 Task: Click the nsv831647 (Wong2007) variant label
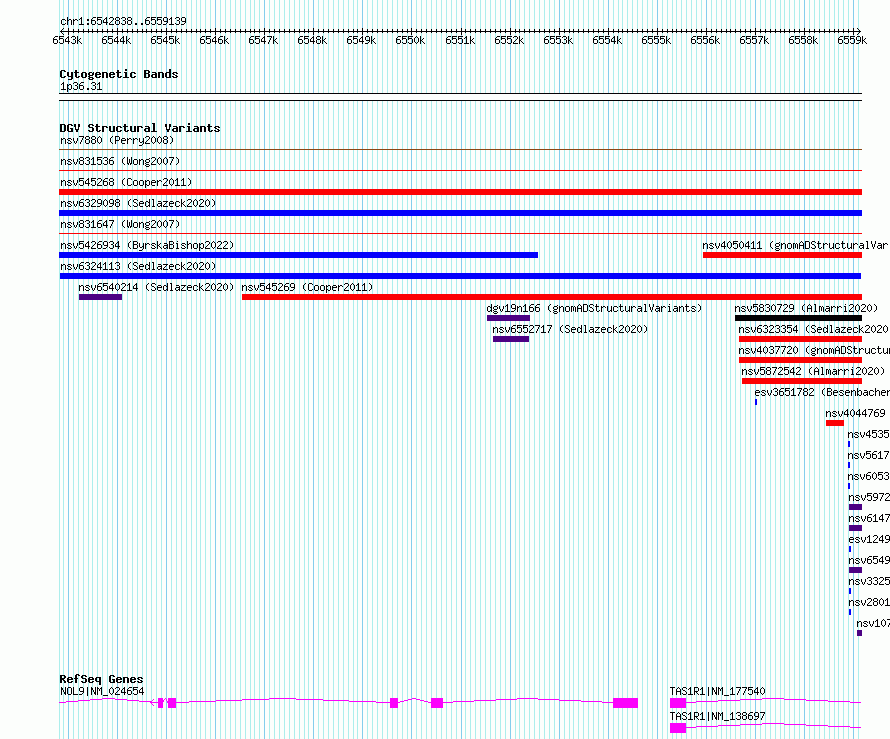click(x=120, y=224)
